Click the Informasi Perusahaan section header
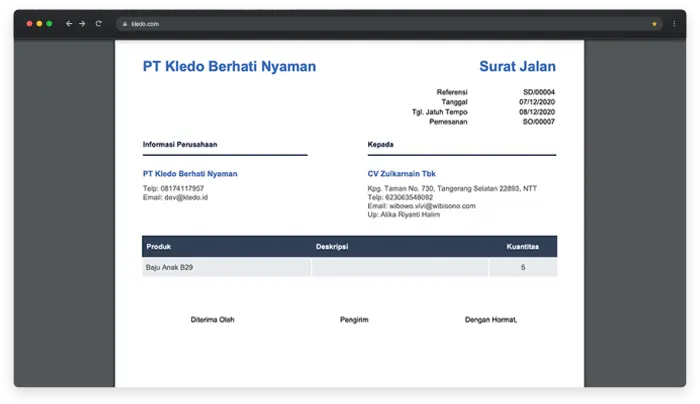 click(x=180, y=144)
